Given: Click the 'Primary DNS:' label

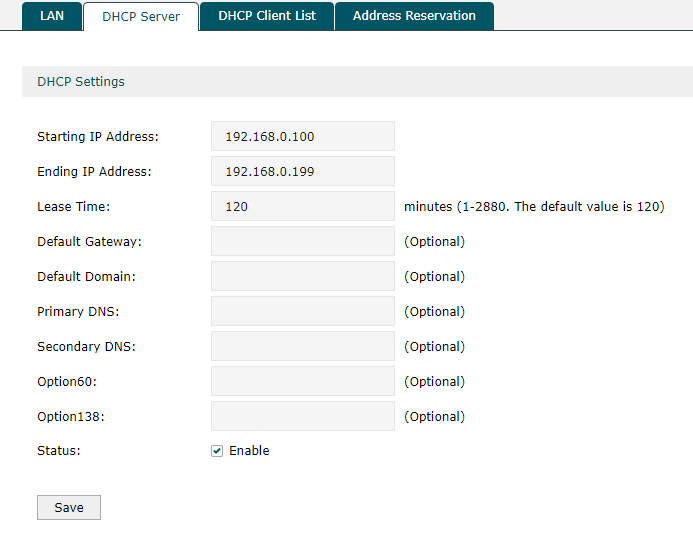Looking at the screenshot, I should click(x=78, y=312).
